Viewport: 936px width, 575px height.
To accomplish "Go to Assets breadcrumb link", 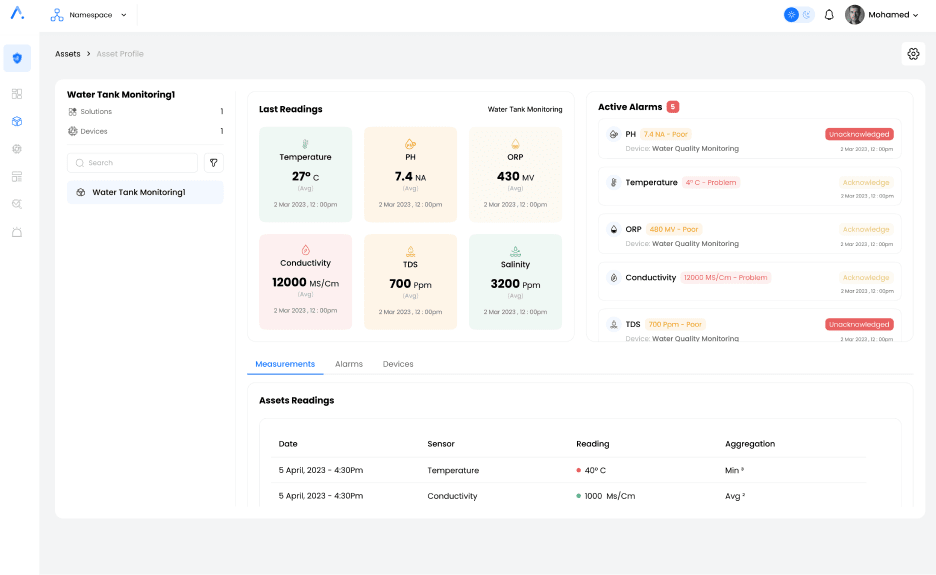I will tap(68, 54).
